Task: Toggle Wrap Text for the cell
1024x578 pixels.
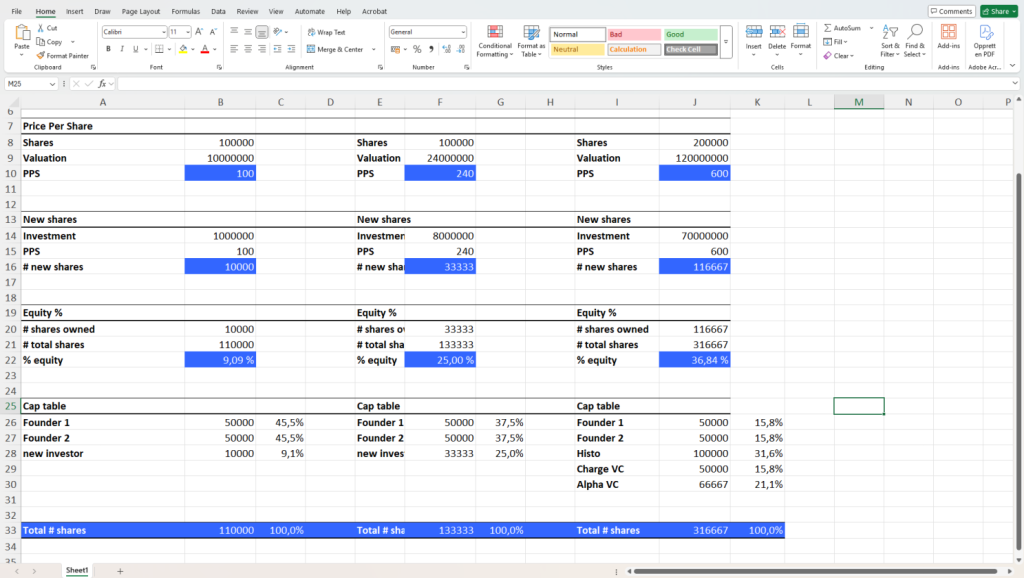Action: click(326, 32)
